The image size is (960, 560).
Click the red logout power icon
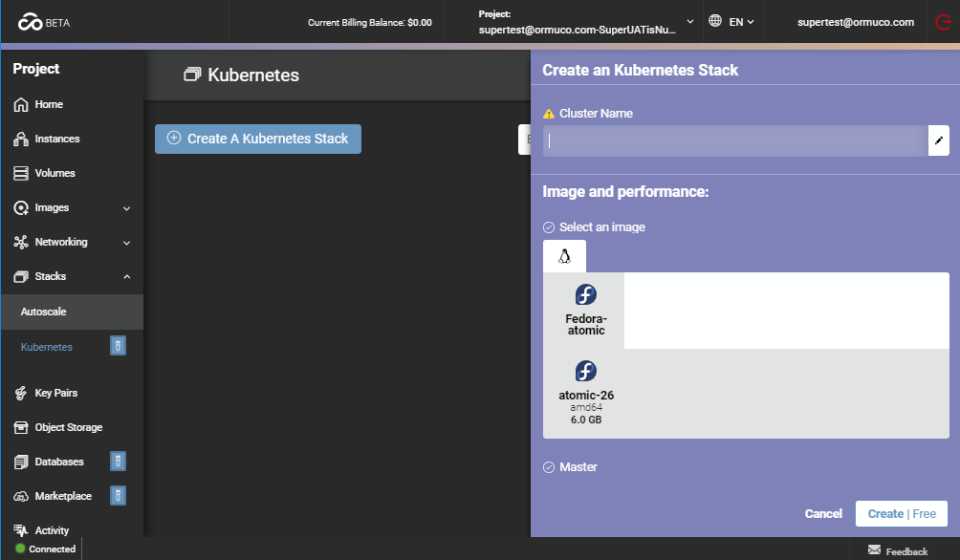click(942, 22)
